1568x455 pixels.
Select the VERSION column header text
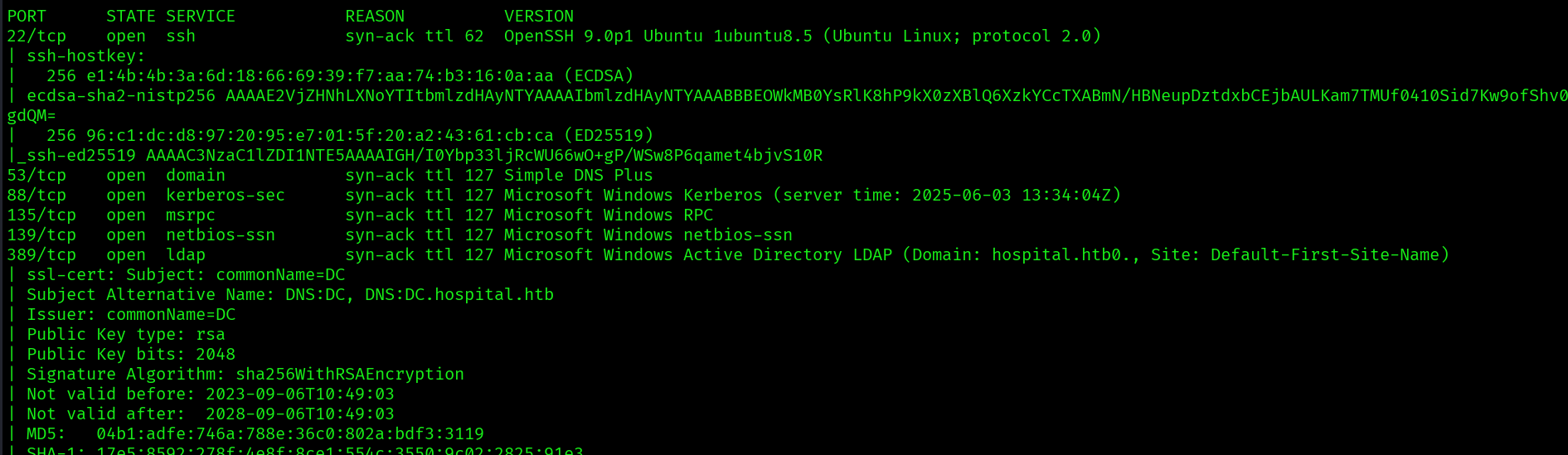pos(539,16)
